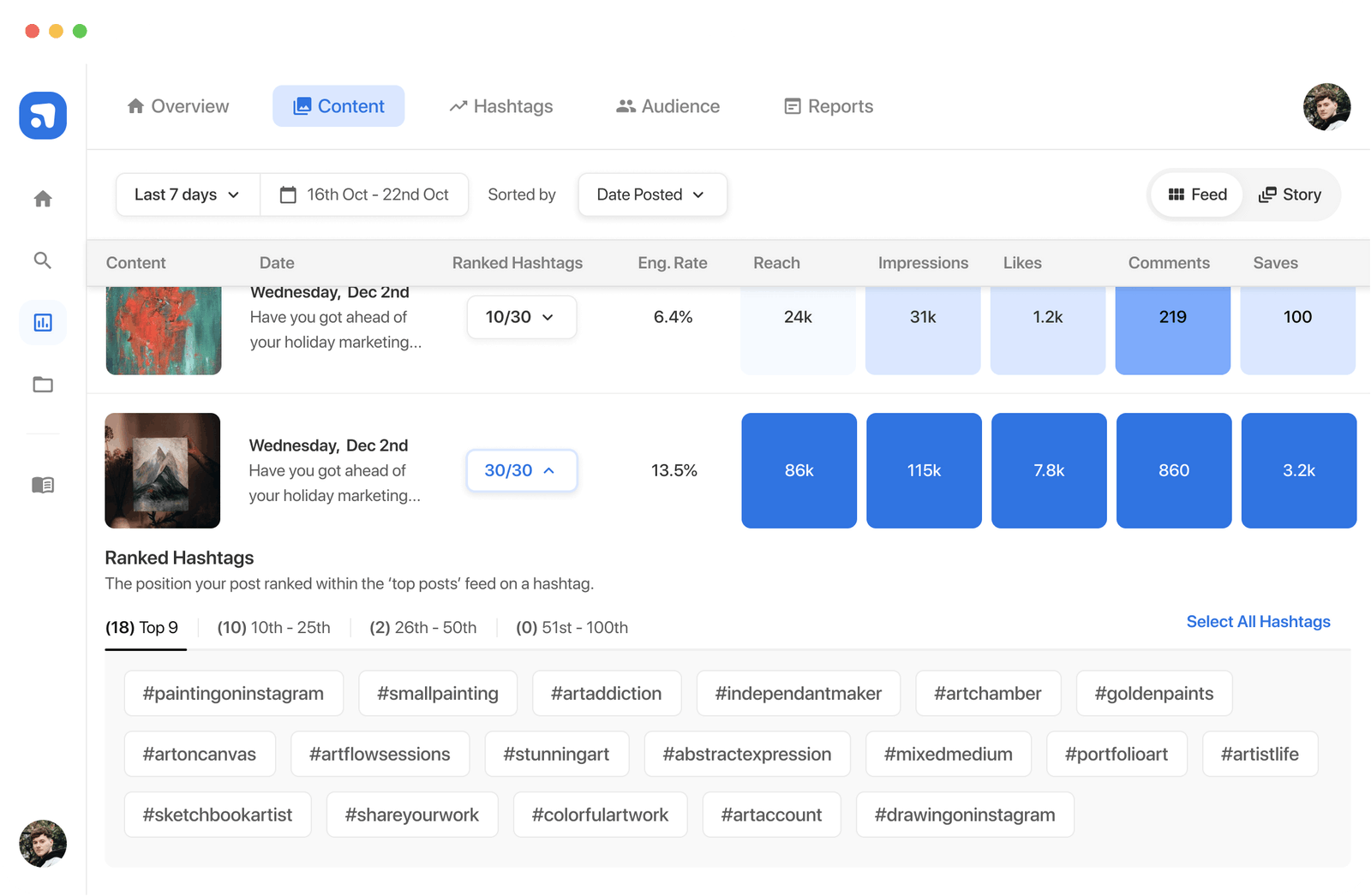The width and height of the screenshot is (1371, 896).
Task: Open the Reports tab
Action: click(827, 106)
